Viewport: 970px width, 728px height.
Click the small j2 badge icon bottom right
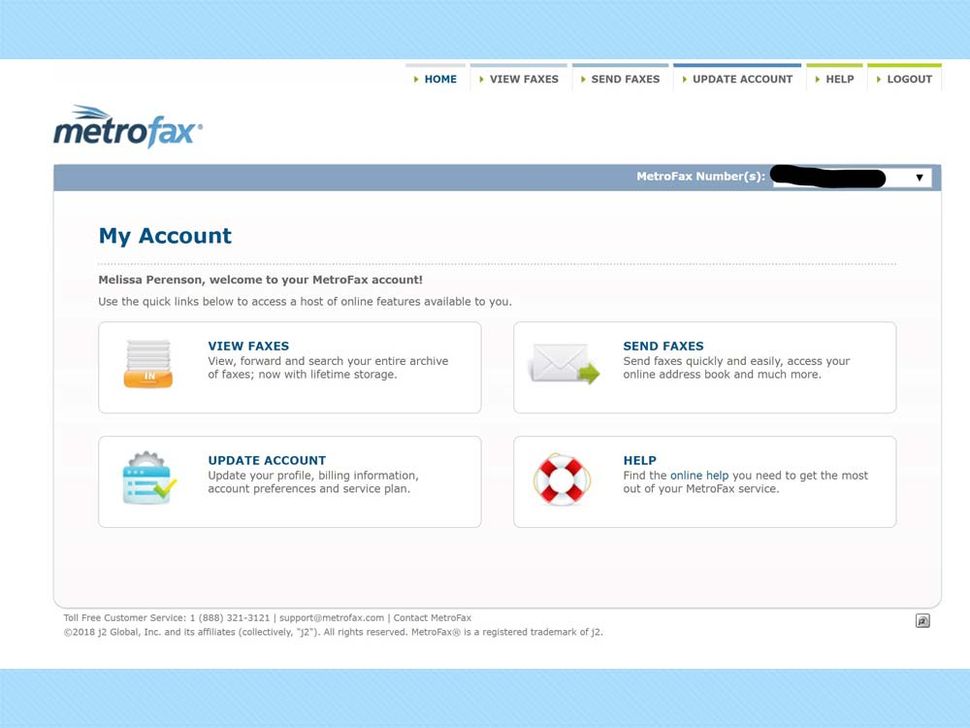pyautogui.click(x=921, y=620)
